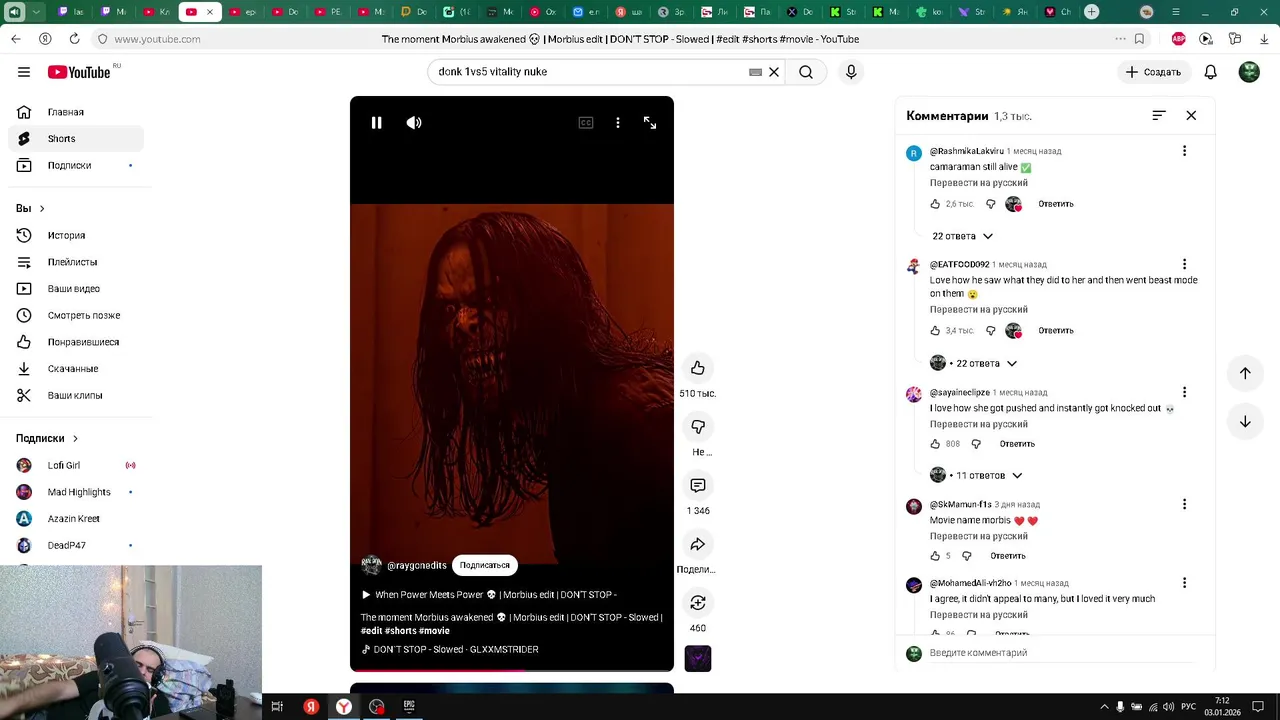Select Главная in the sidebar

pos(76,112)
